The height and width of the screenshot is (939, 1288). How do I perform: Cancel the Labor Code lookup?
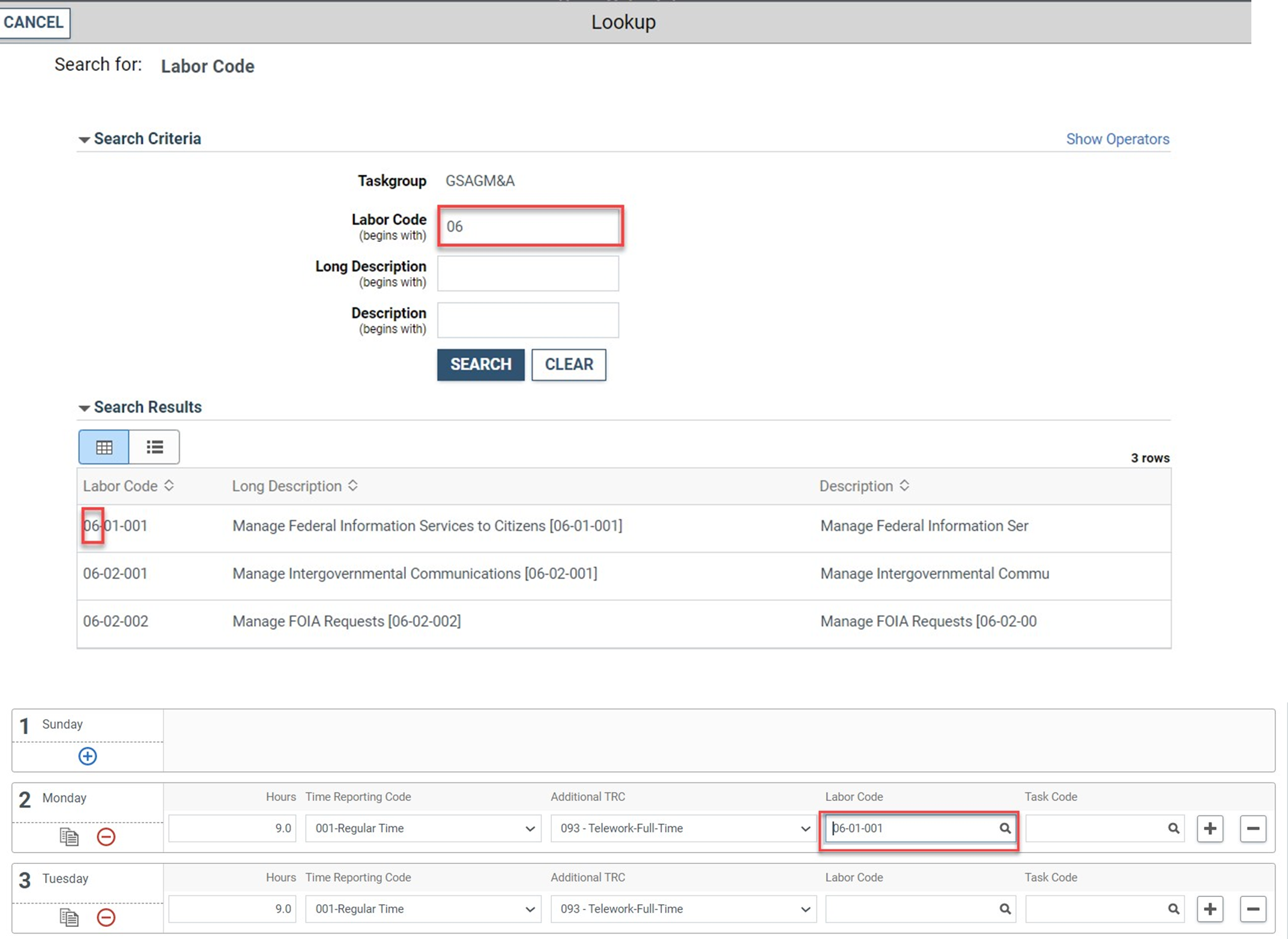[x=32, y=22]
